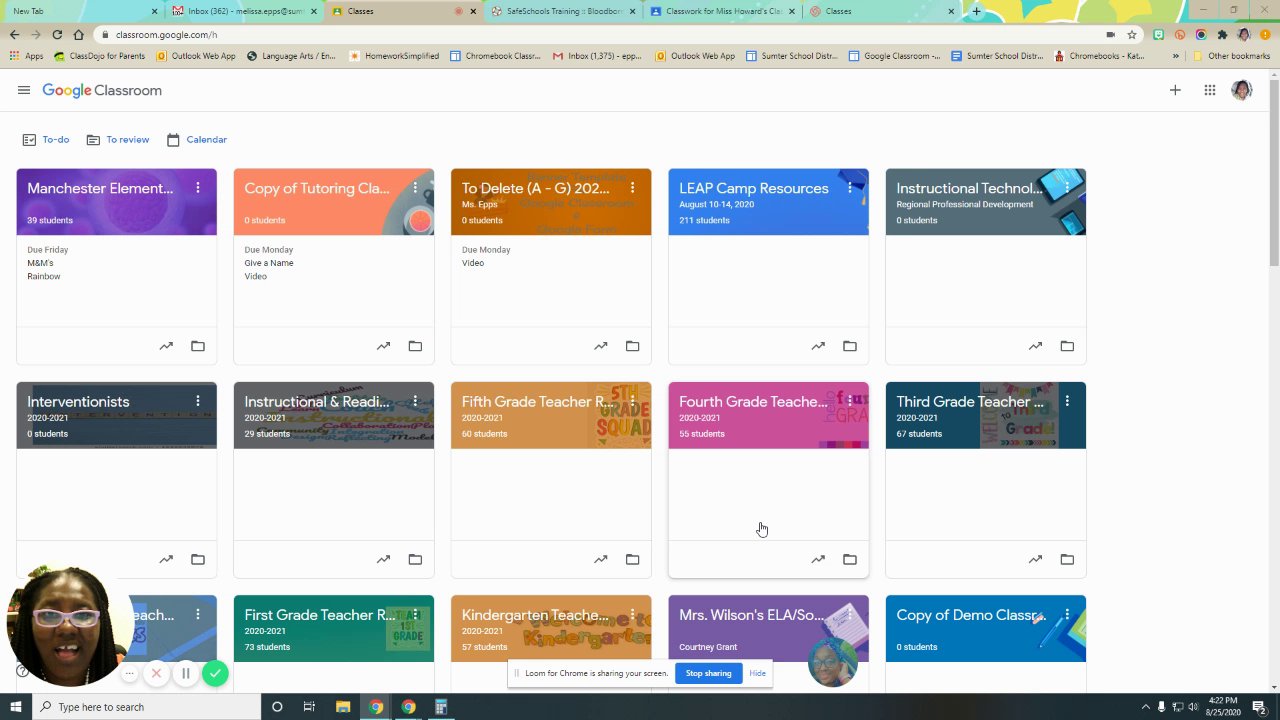Open a new browser tab
This screenshot has width=1280, height=720.
pyautogui.click(x=976, y=11)
